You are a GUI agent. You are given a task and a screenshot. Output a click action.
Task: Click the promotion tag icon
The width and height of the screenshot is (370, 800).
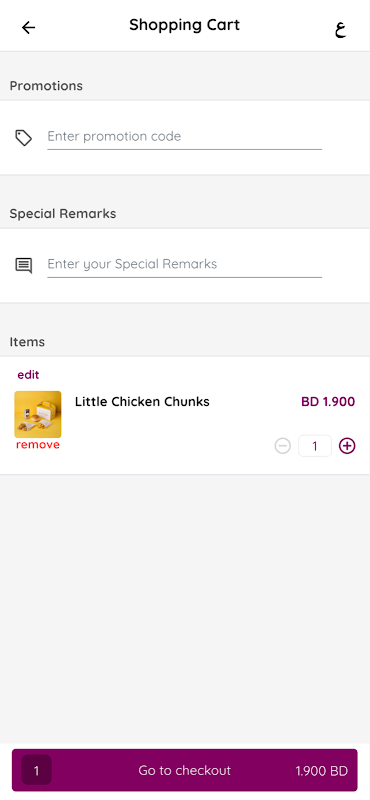pos(23,138)
